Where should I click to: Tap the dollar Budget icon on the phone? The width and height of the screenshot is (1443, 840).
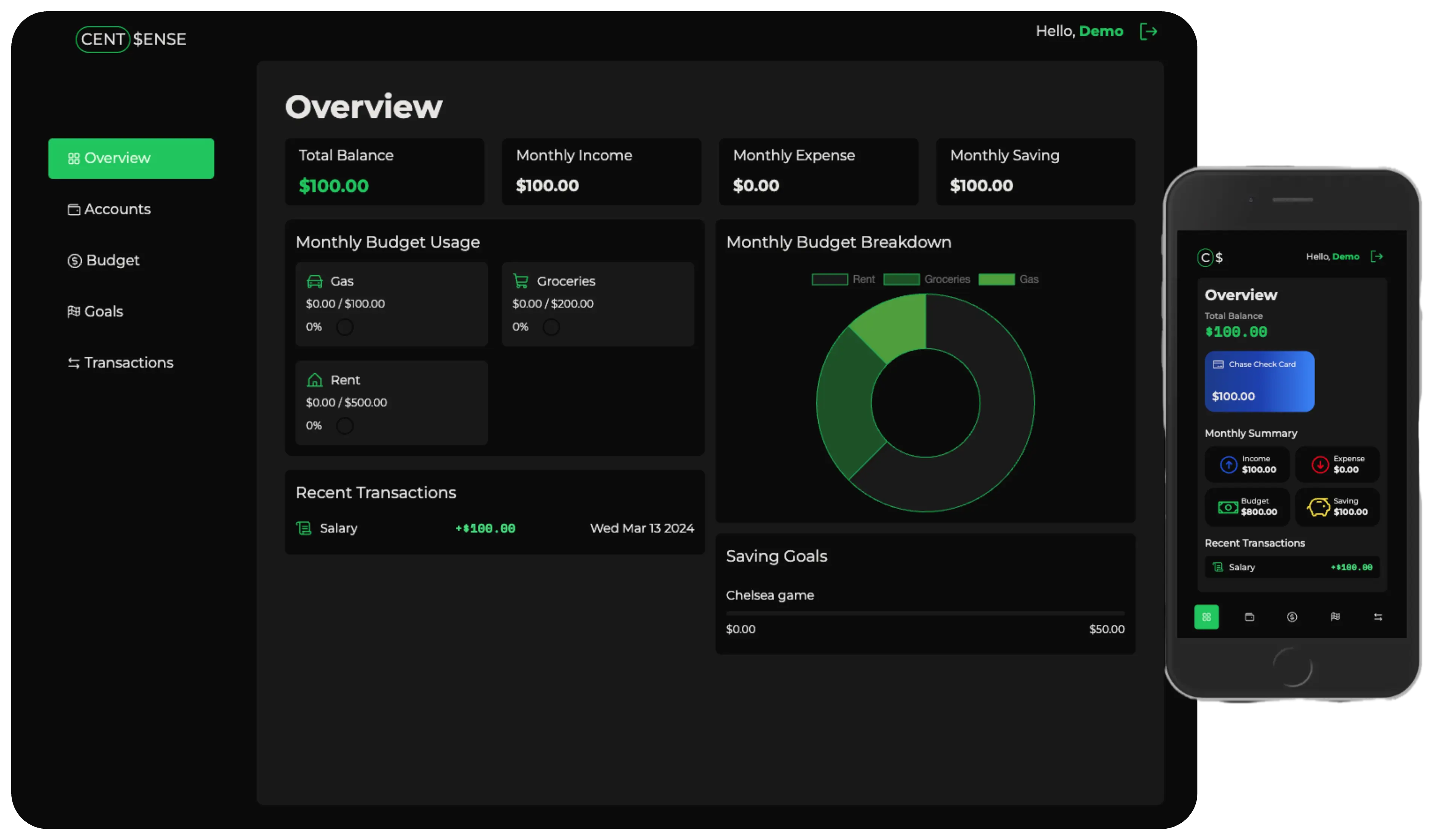pos(1292,617)
